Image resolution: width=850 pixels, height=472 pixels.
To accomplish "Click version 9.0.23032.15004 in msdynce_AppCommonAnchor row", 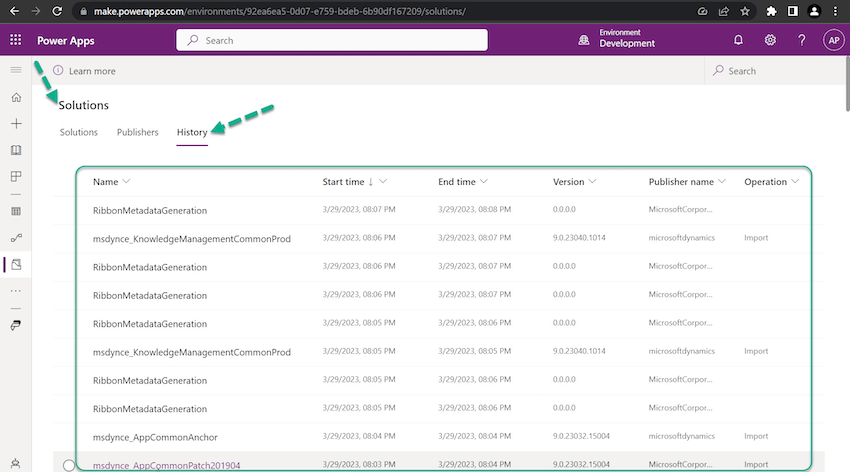I will [581, 436].
